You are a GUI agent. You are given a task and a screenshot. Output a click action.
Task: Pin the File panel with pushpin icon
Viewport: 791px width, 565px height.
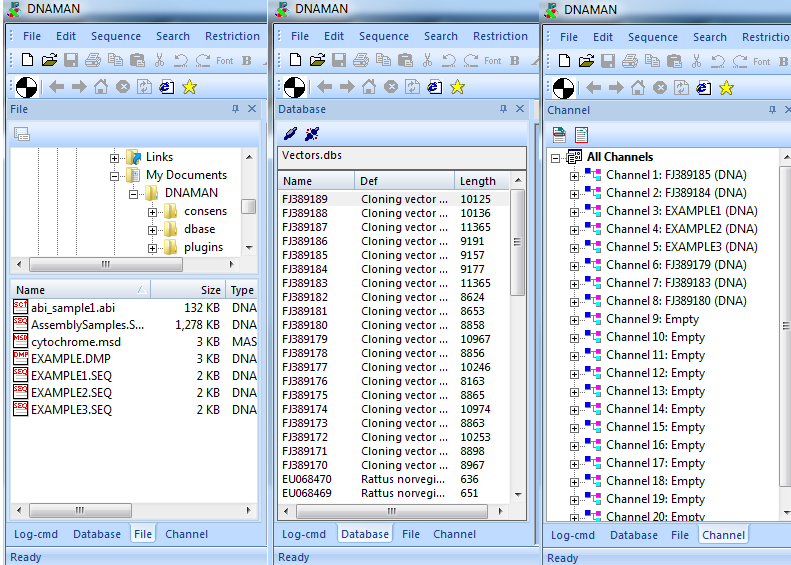235,109
